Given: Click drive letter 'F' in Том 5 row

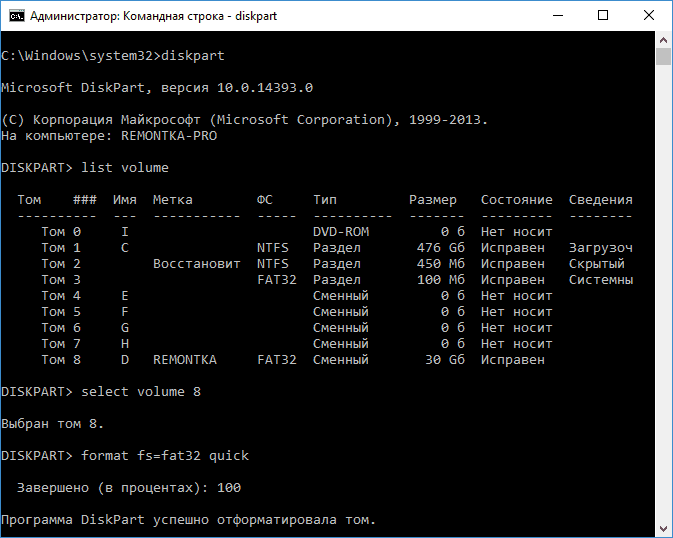Looking at the screenshot, I should point(124,312).
